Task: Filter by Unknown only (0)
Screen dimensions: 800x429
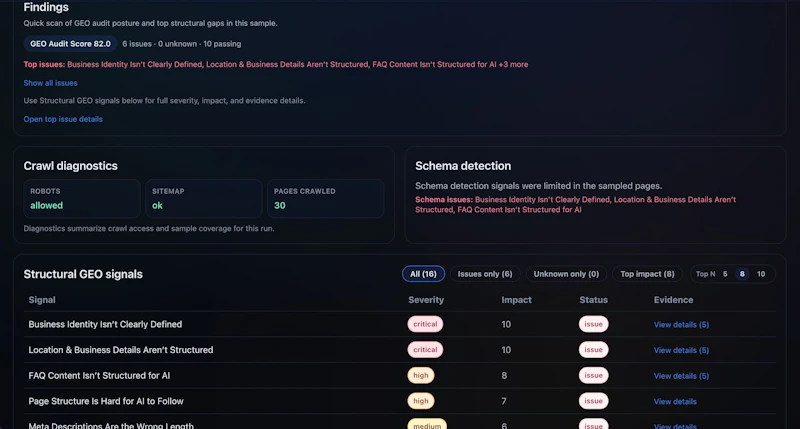Action: coord(566,274)
